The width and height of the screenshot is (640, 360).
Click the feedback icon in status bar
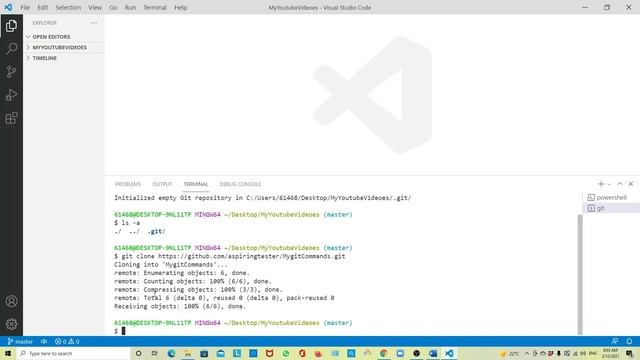pos(615,342)
